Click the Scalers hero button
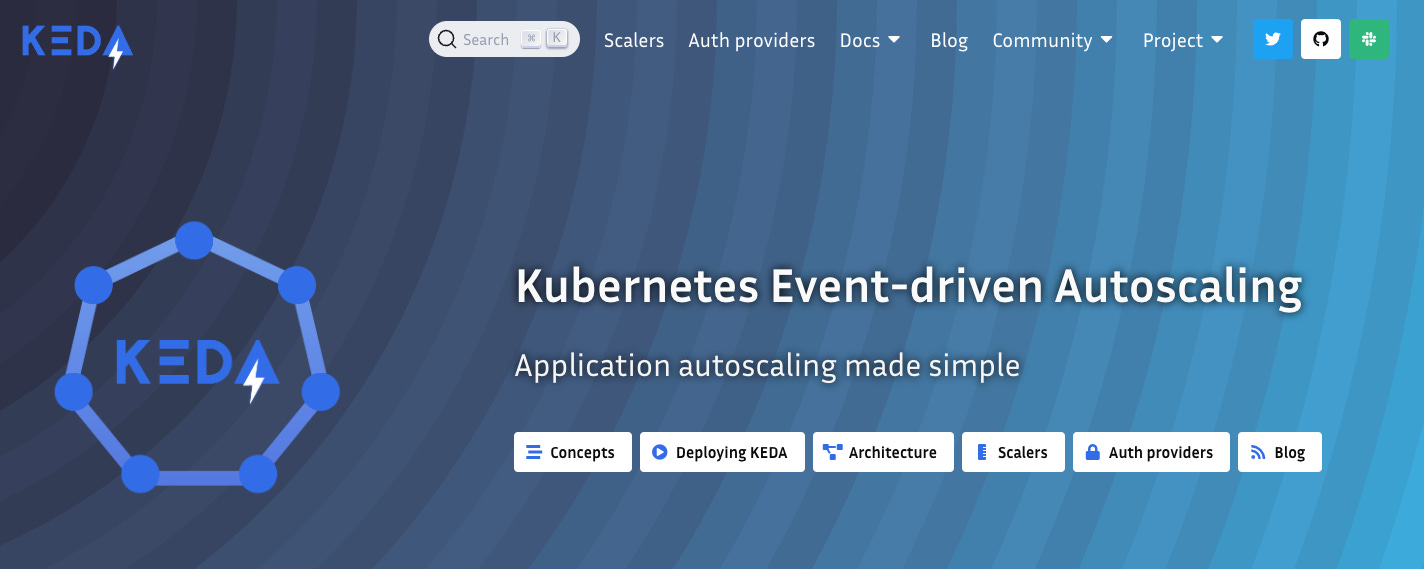Viewport: 1424px width, 569px height. 1013,452
